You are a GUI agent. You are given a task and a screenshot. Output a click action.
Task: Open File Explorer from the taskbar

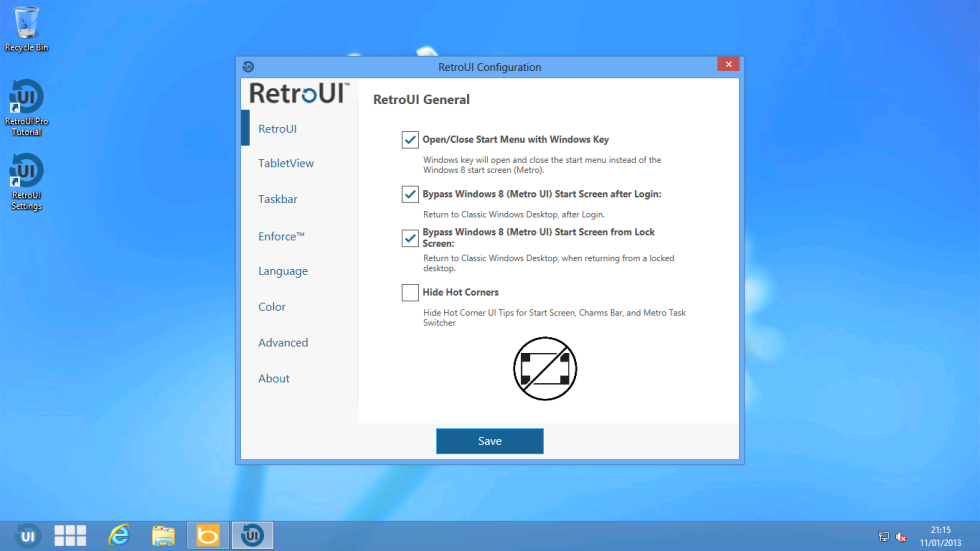click(x=163, y=535)
